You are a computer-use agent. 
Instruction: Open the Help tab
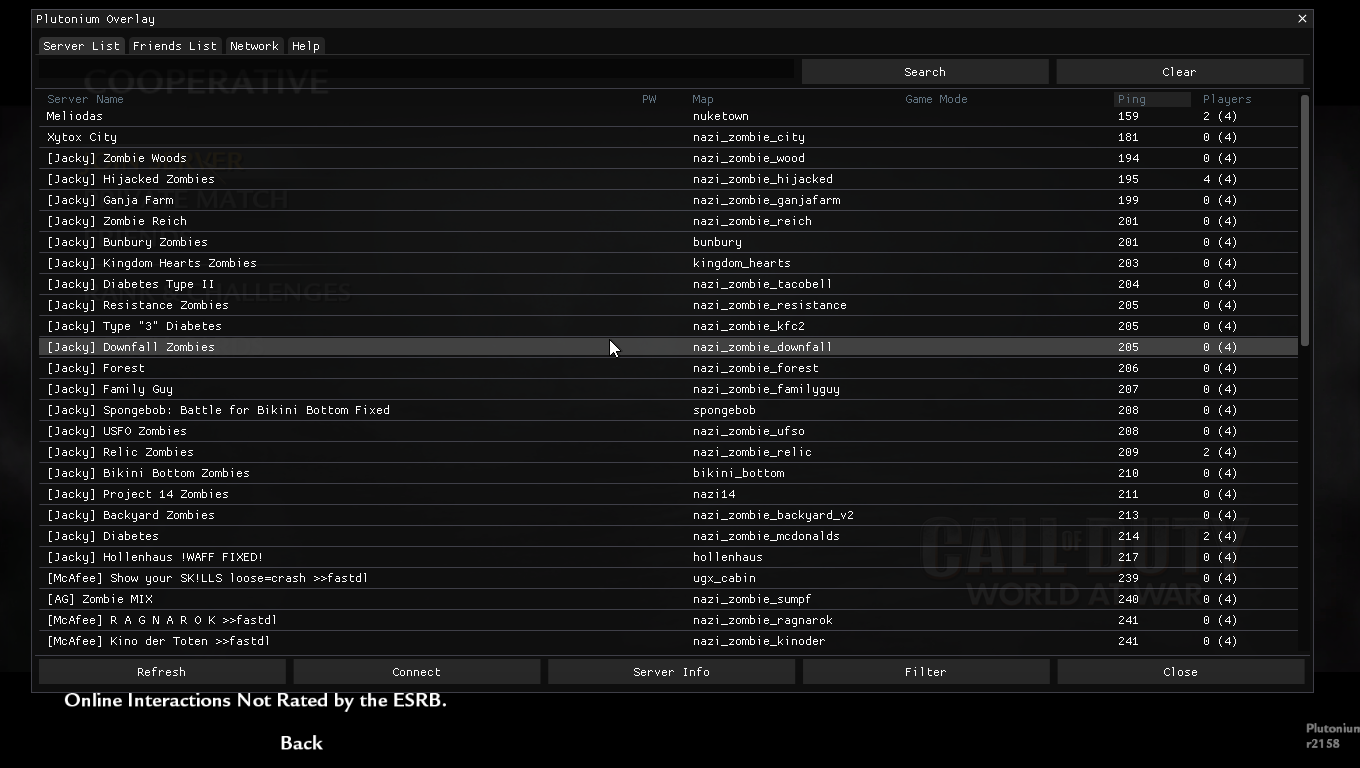coord(306,46)
